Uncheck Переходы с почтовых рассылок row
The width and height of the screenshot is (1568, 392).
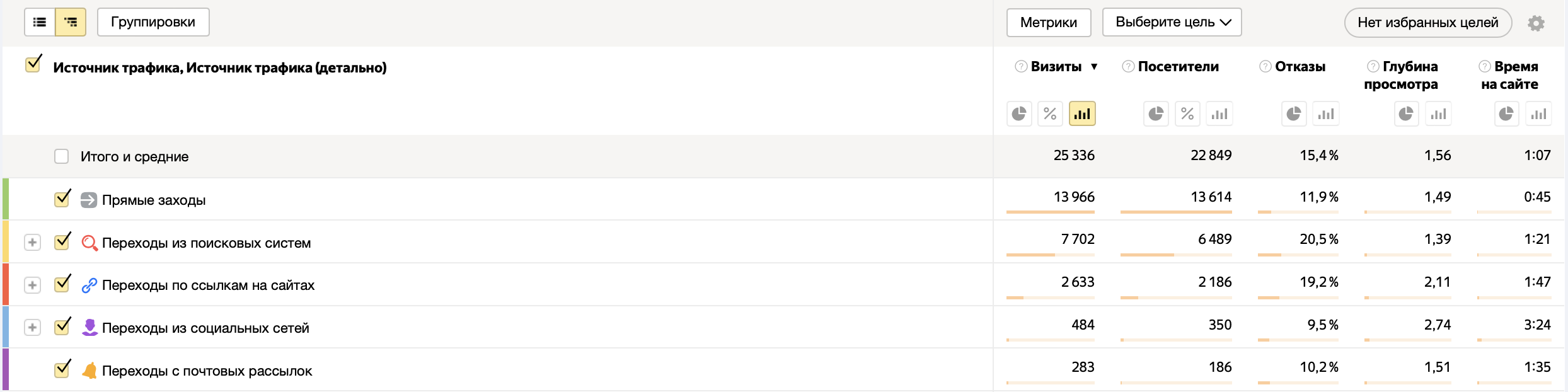[x=62, y=369]
